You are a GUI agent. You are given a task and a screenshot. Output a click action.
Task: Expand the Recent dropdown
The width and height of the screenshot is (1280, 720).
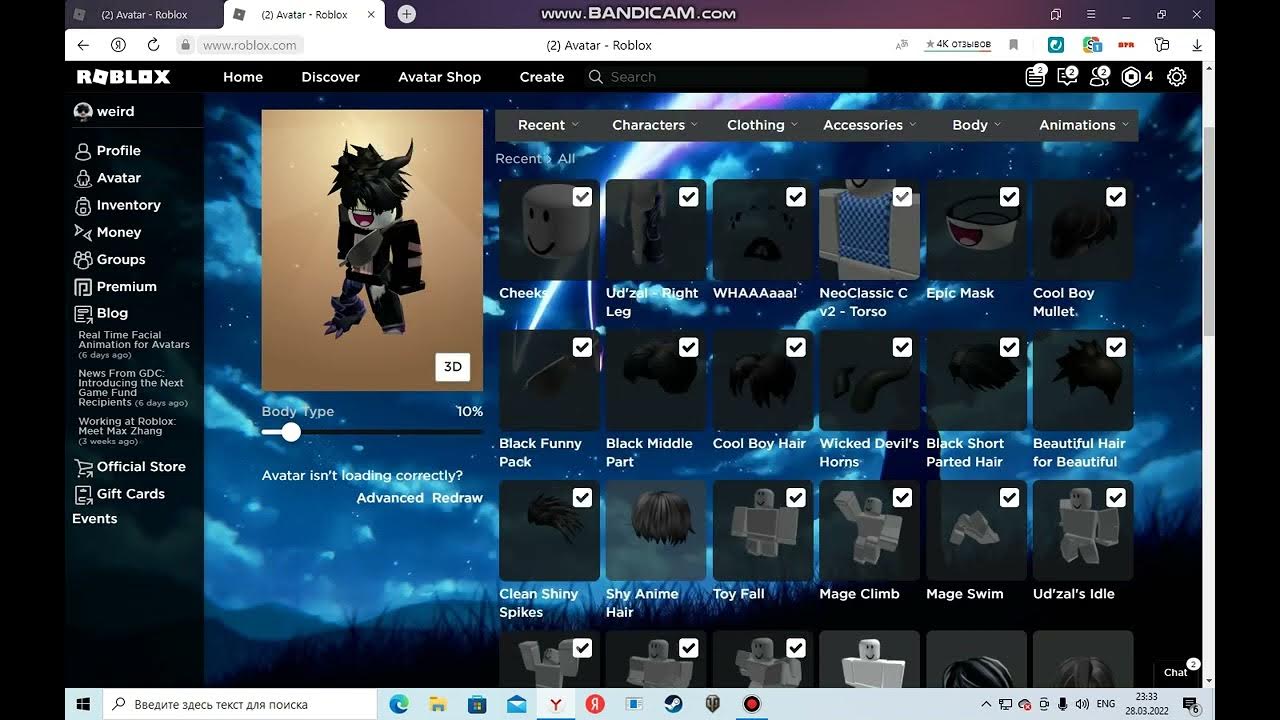click(x=548, y=125)
